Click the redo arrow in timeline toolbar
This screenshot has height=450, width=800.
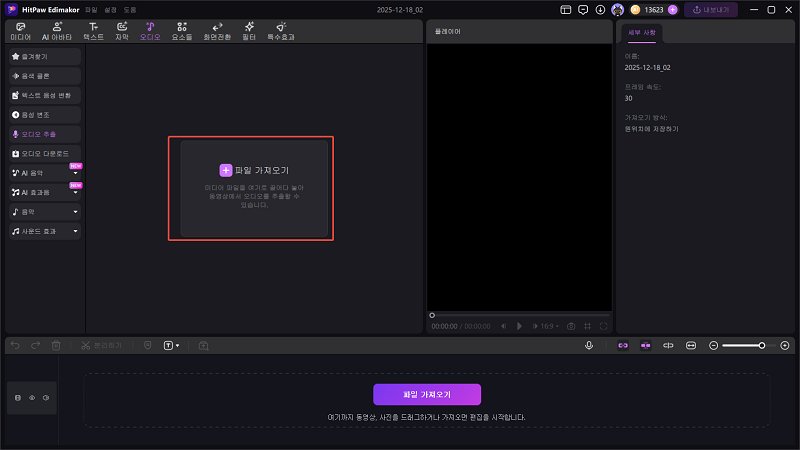coord(35,345)
